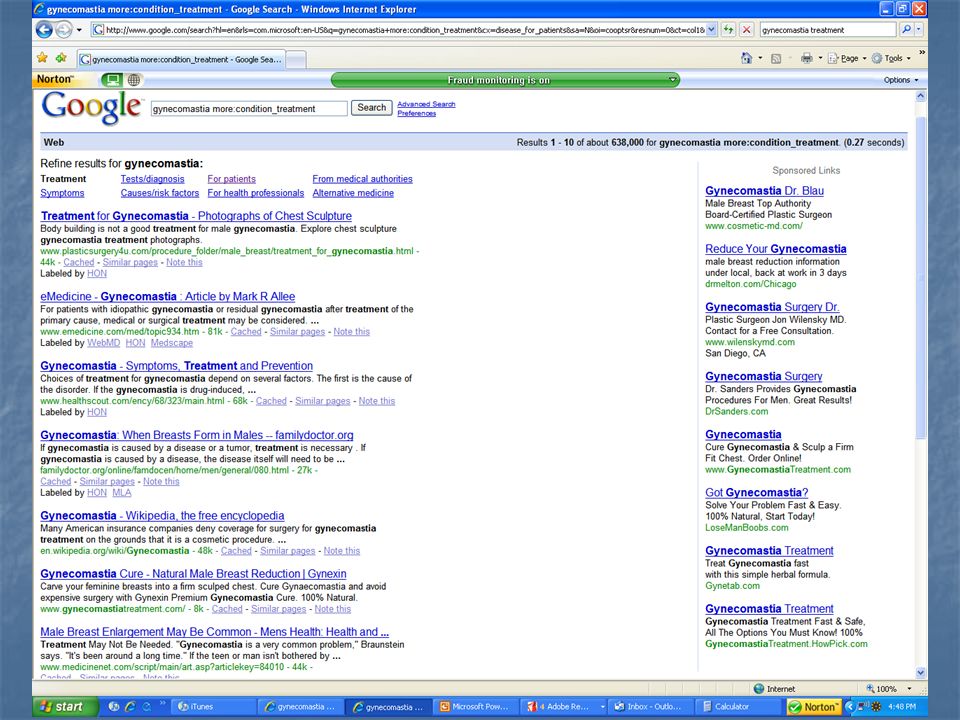Open Favorites Center star icon

click(x=42, y=58)
